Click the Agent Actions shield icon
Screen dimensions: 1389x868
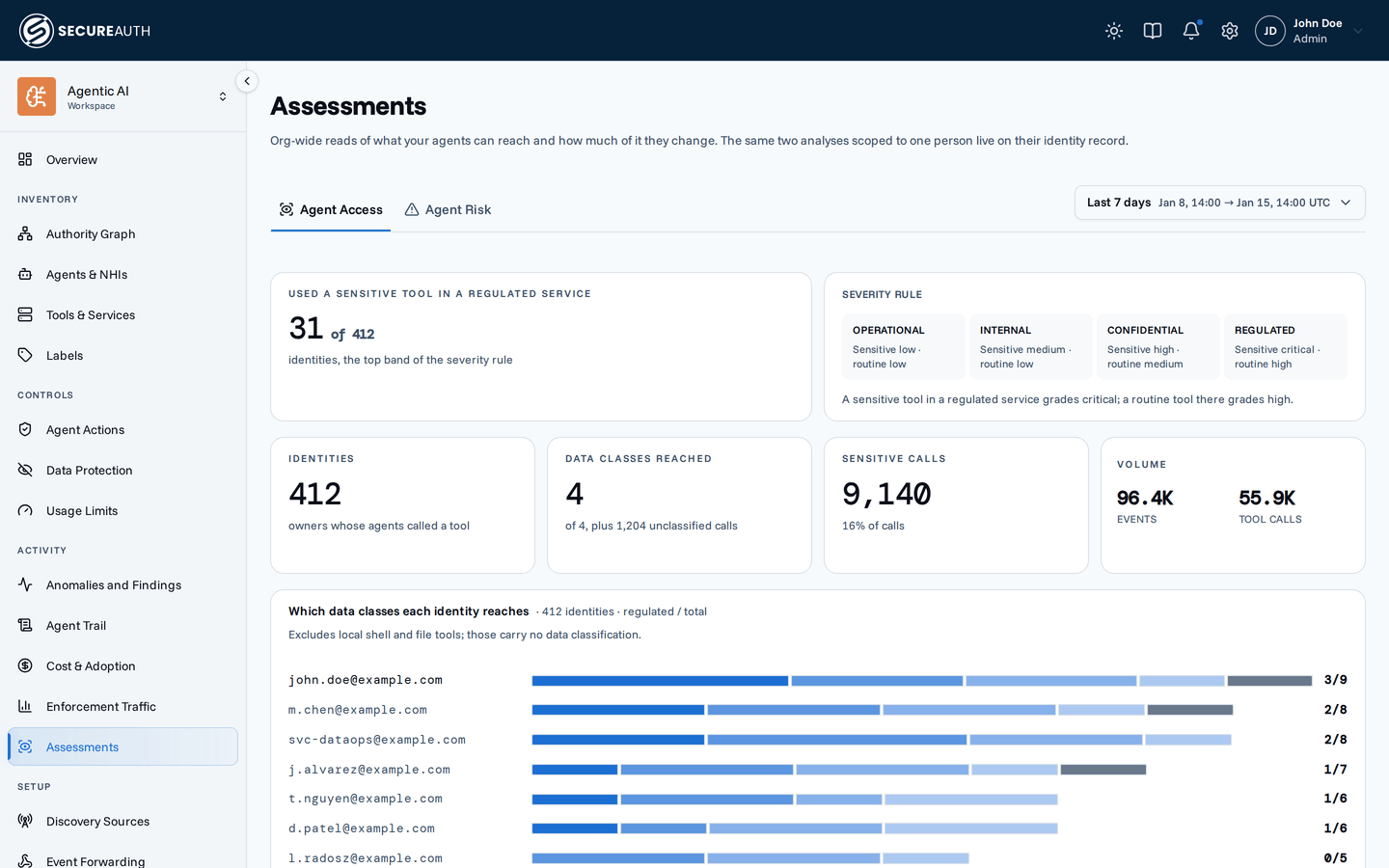25,429
